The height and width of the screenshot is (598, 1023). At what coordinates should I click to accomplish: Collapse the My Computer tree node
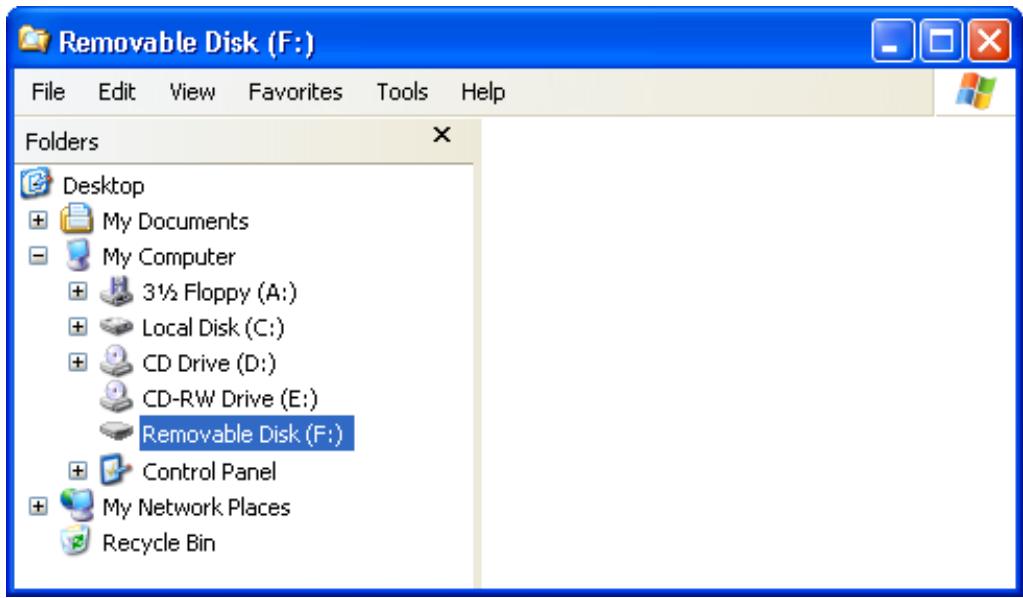tap(38, 256)
